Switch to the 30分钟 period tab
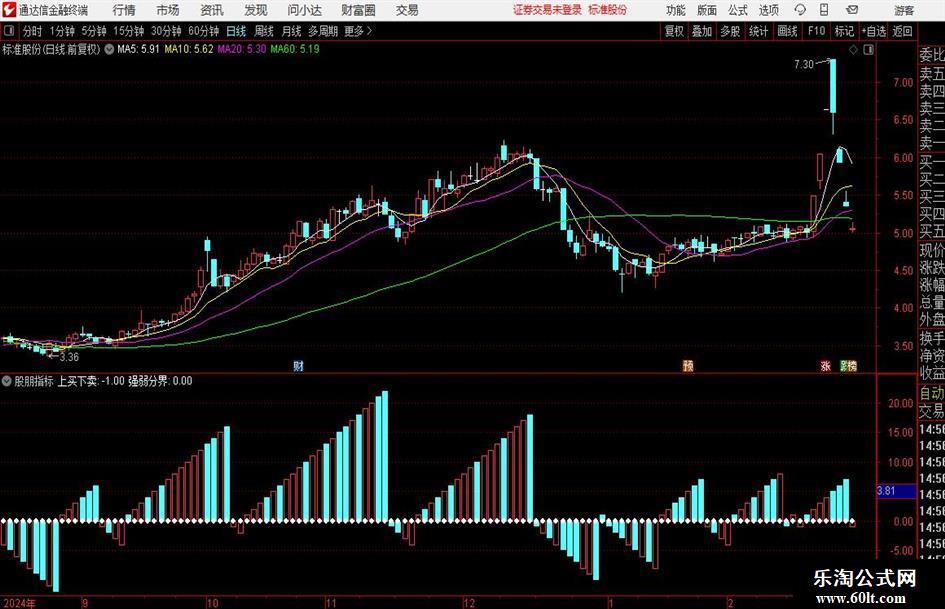The width and height of the screenshot is (945, 609). (x=166, y=31)
